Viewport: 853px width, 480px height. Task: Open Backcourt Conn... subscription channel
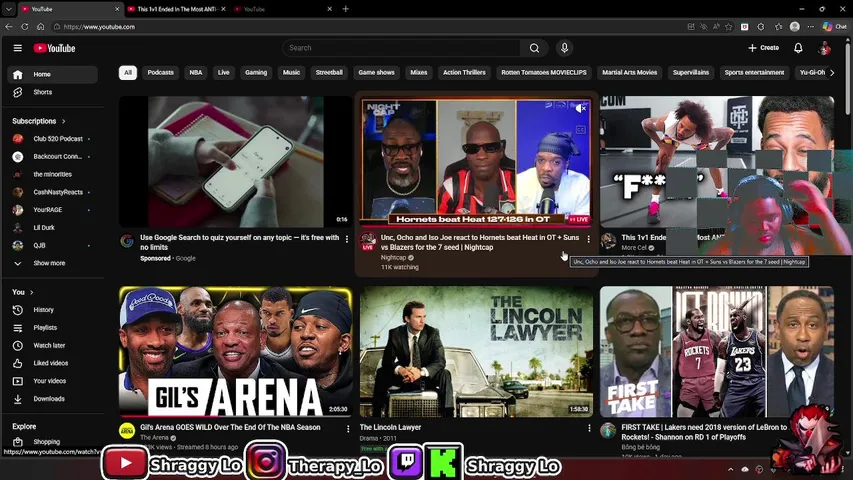click(53, 157)
